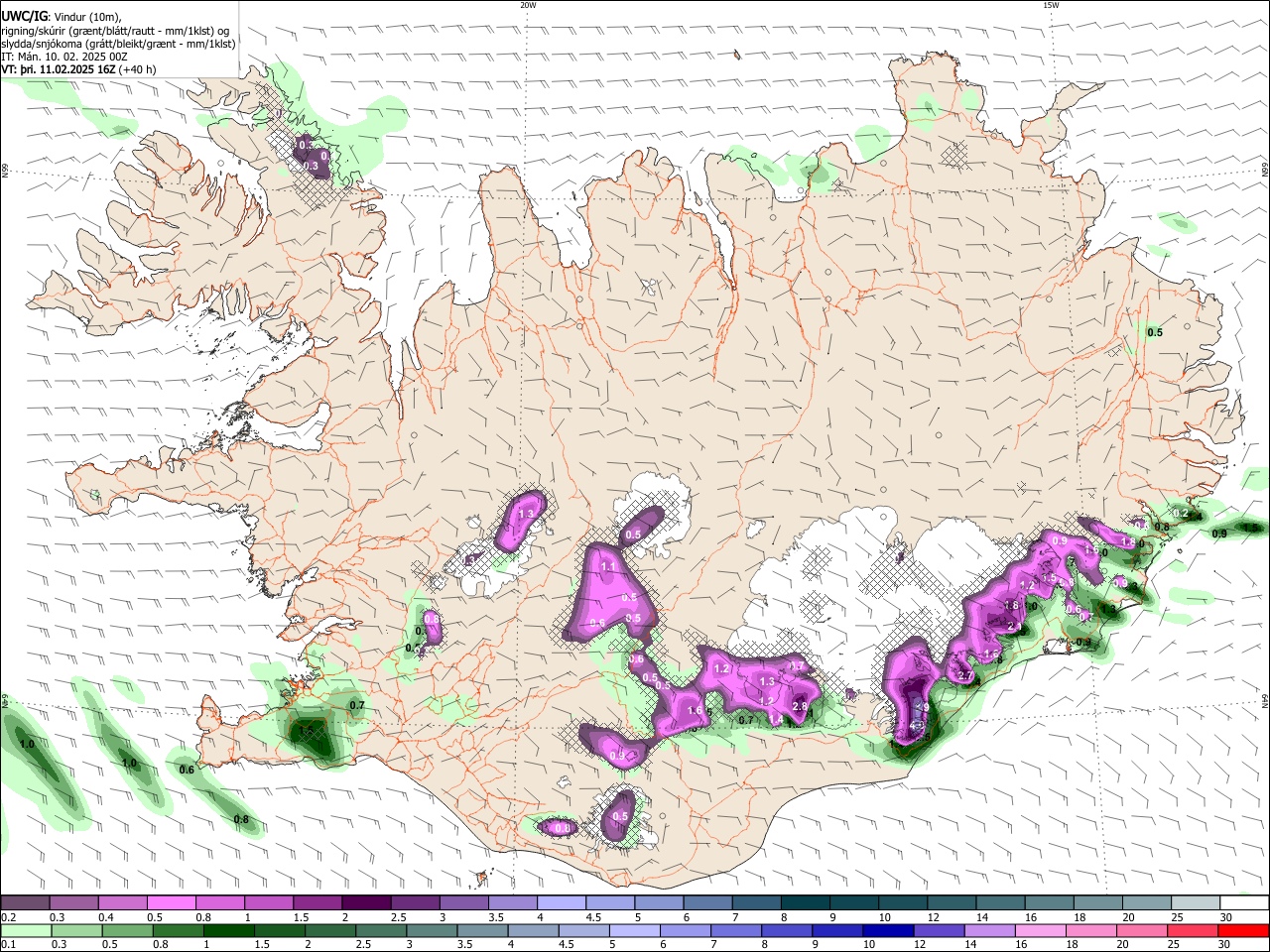Viewport: 1270px width, 952px height.
Task: Click the '0.2' label under the snow legend
Action: (x=9, y=918)
